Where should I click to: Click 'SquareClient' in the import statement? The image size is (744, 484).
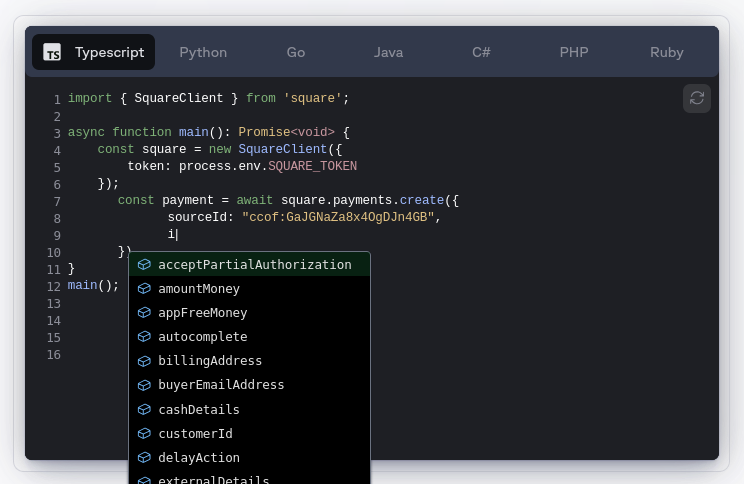click(x=178, y=98)
